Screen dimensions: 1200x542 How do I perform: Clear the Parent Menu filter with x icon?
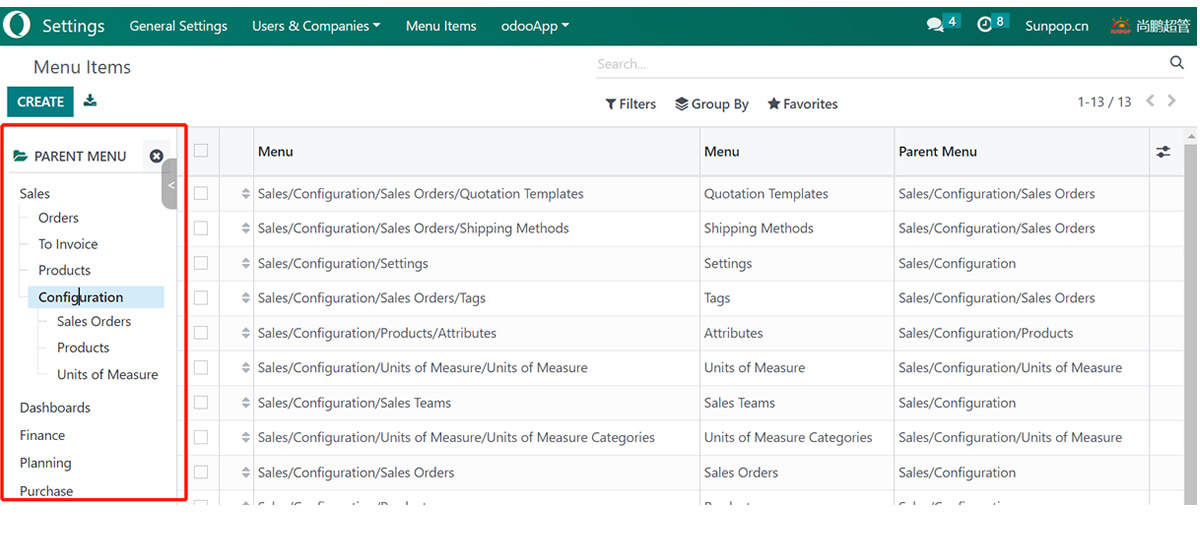click(x=156, y=156)
